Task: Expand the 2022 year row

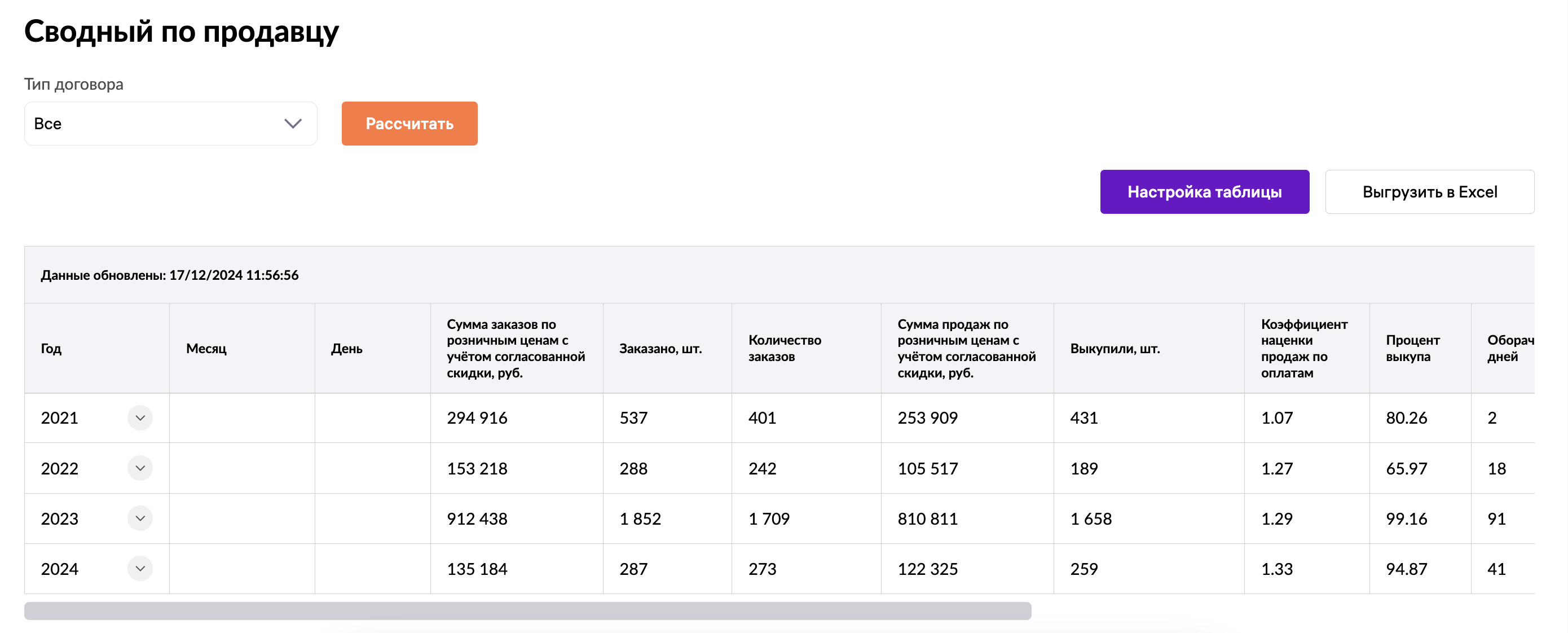Action: pos(140,468)
